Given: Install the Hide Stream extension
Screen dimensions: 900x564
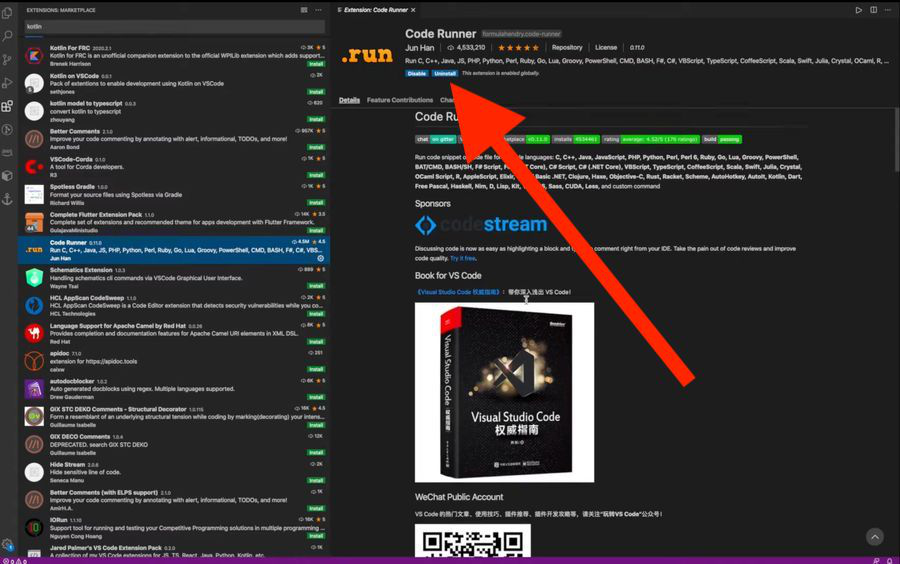Looking at the screenshot, I should coord(316,480).
